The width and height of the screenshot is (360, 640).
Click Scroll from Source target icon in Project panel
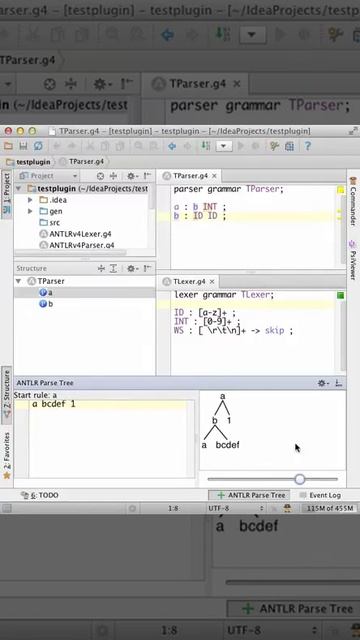point(100,176)
